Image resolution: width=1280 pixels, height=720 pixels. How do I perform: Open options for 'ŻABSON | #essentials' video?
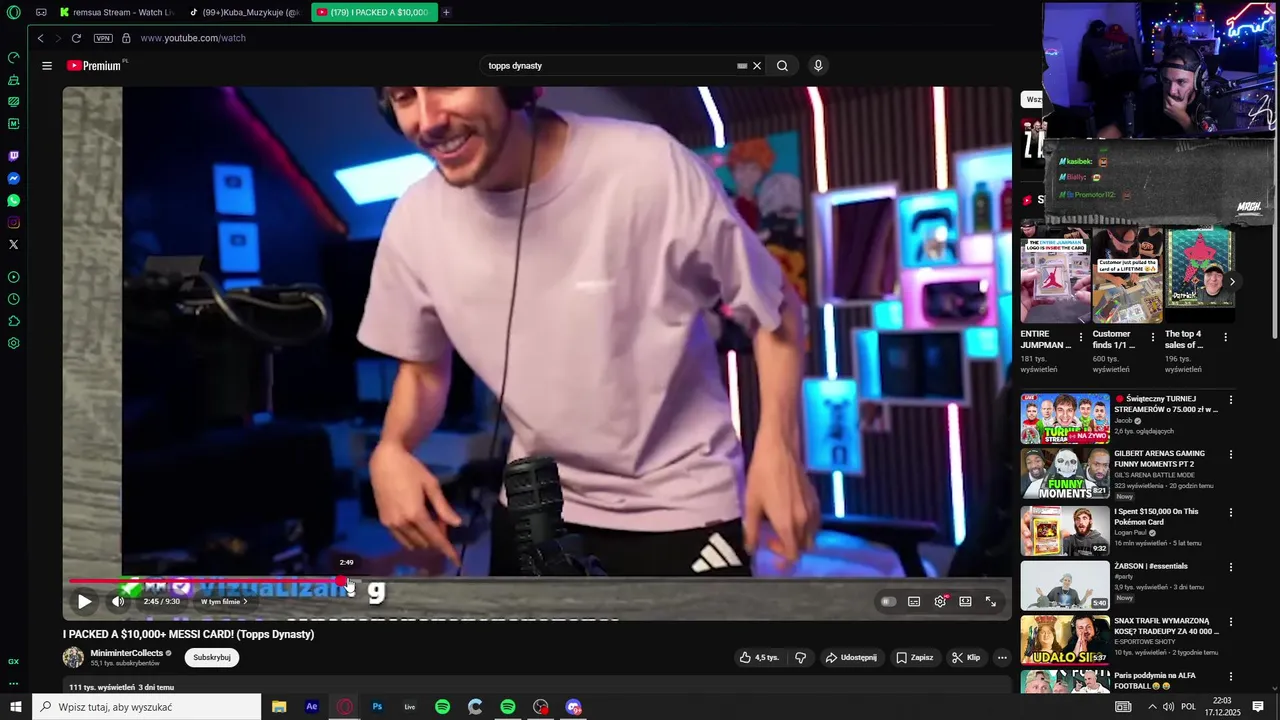click(1231, 567)
